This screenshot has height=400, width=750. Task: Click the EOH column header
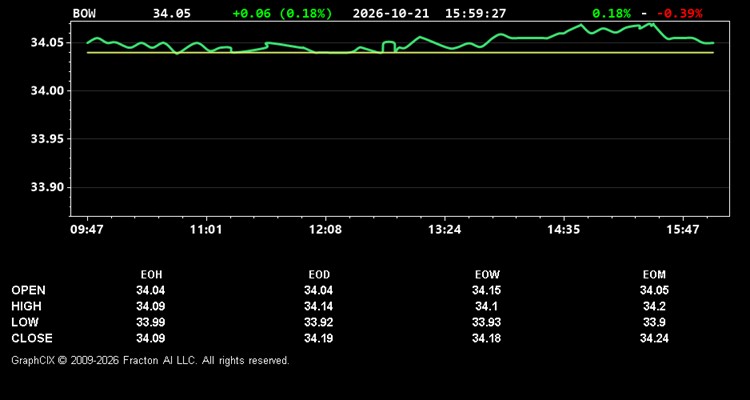pos(151,275)
